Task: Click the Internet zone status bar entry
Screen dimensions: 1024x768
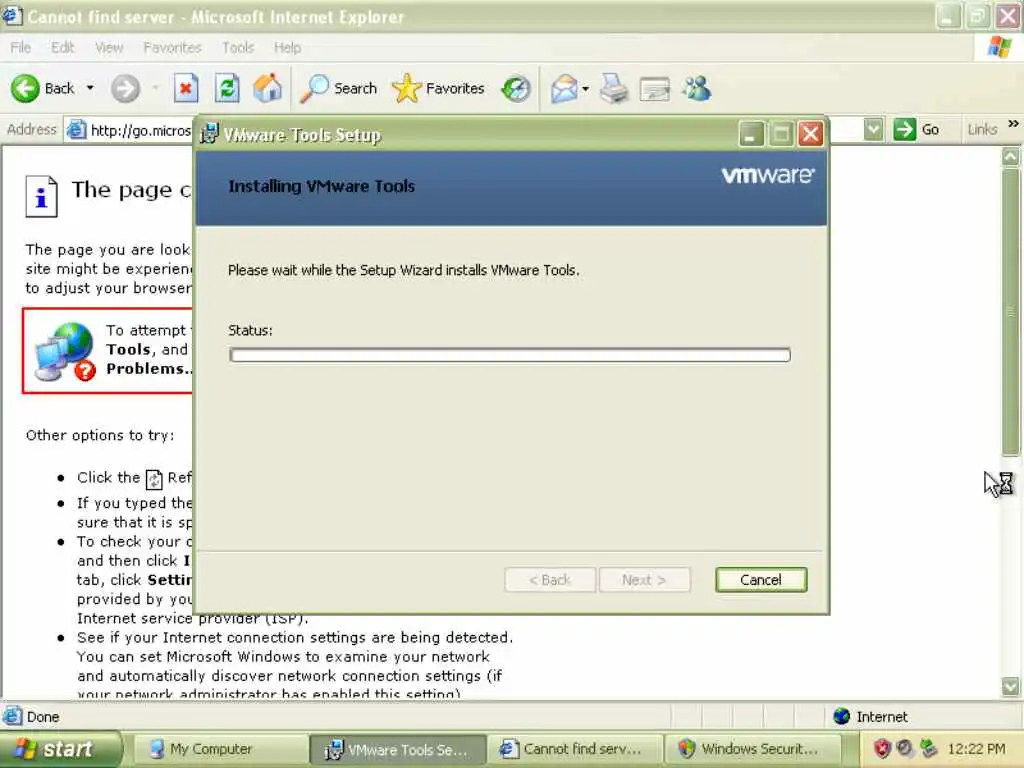Action: [871, 717]
